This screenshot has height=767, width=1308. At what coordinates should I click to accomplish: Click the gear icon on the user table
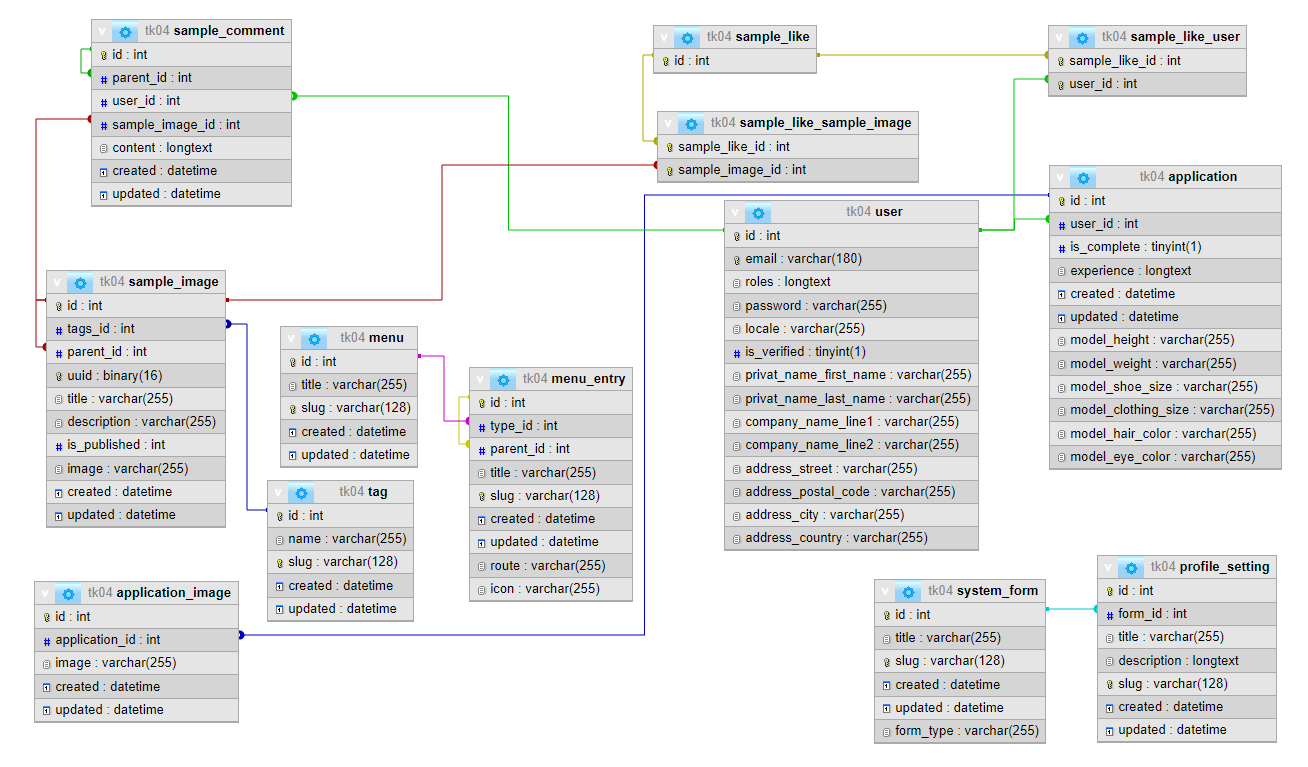[x=758, y=212]
